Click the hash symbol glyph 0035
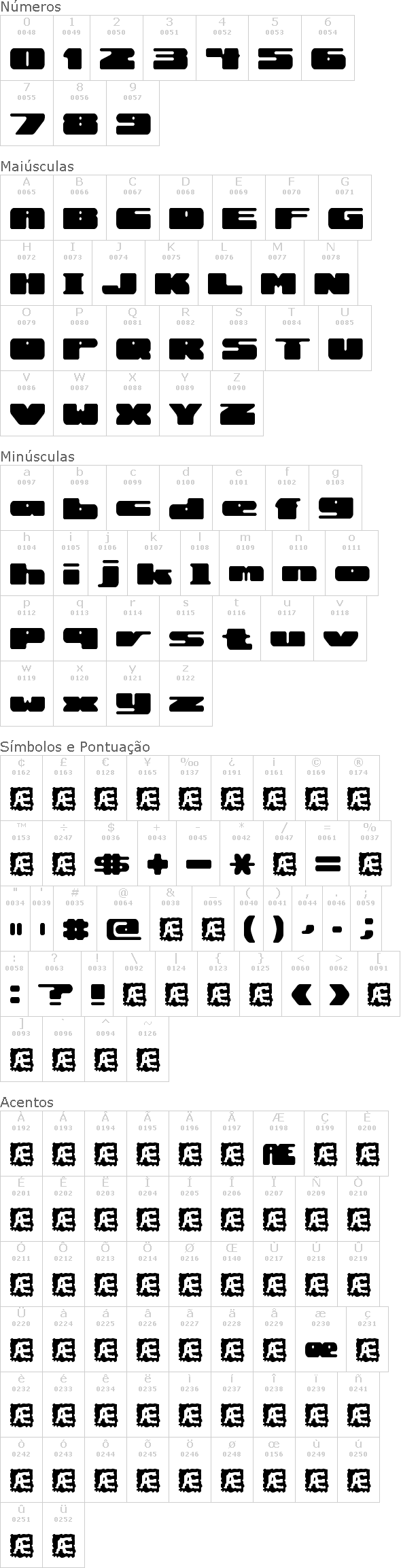 pyautogui.click(x=75, y=918)
